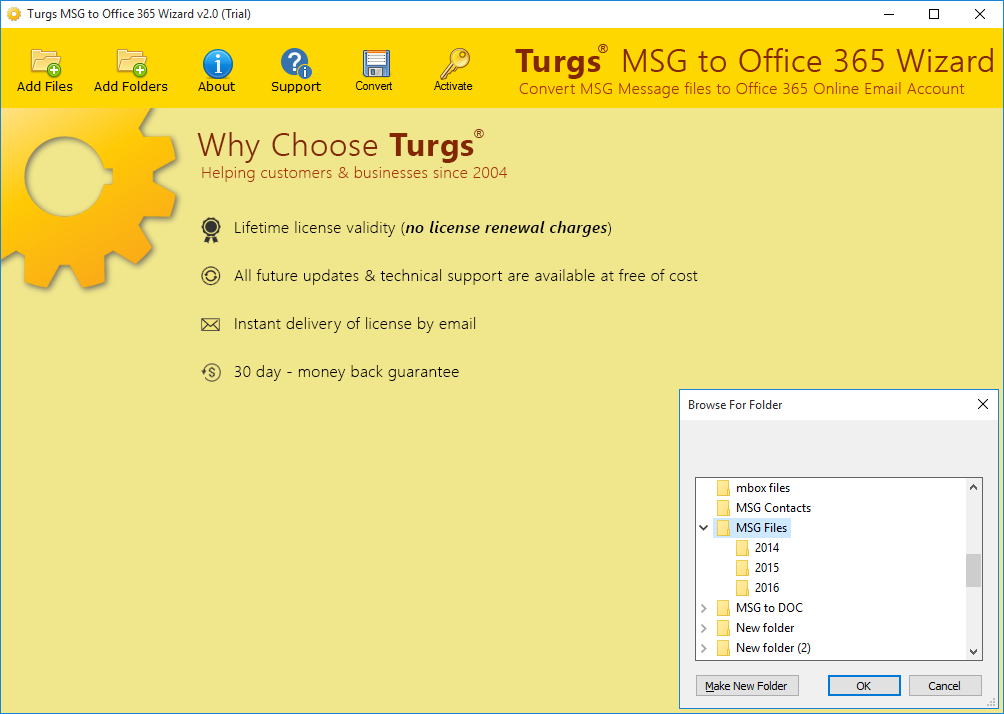Select the New folder name

[x=765, y=628]
